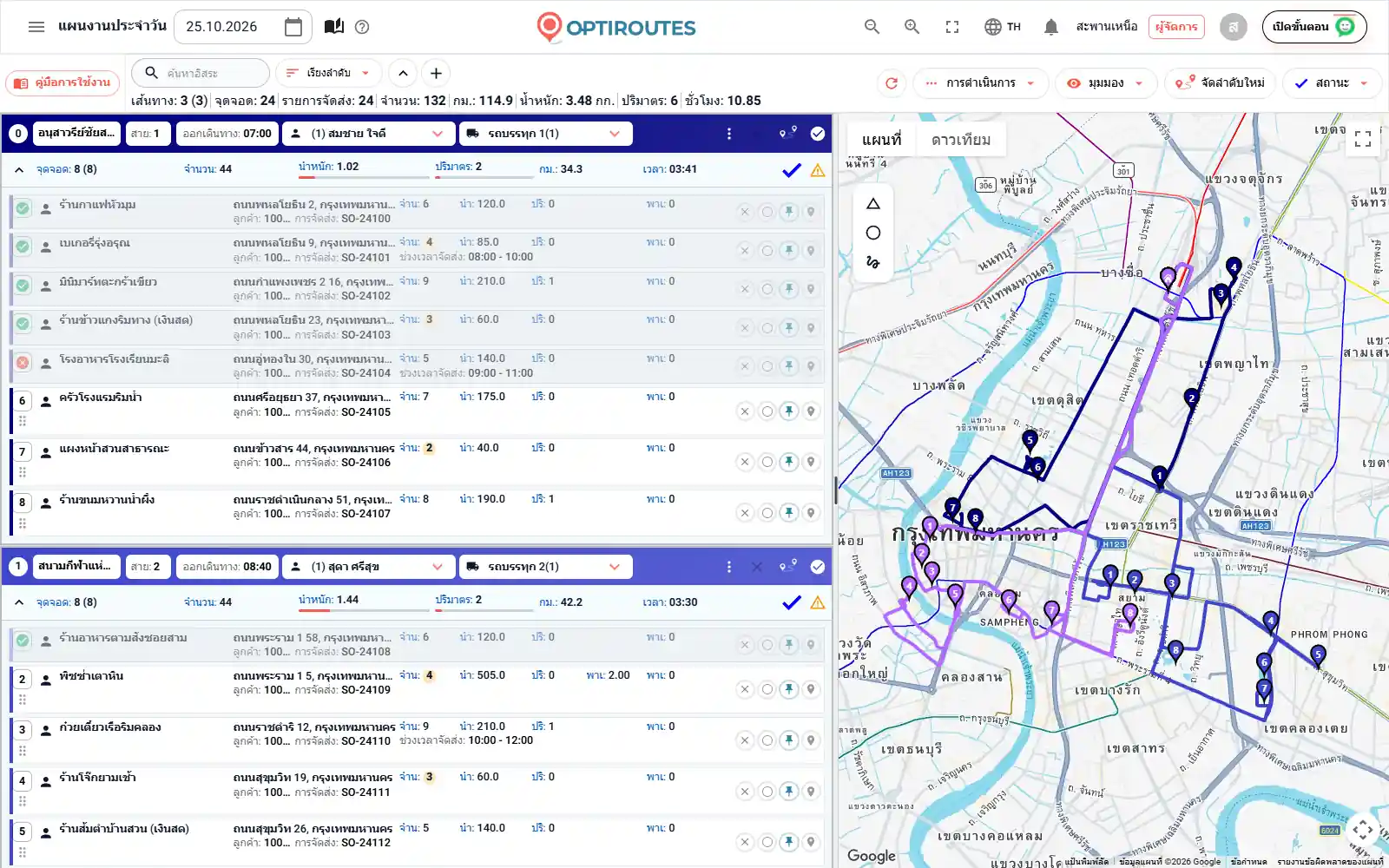Open the มุมมอง view dropdown
1389x868 pixels.
pos(1106,83)
